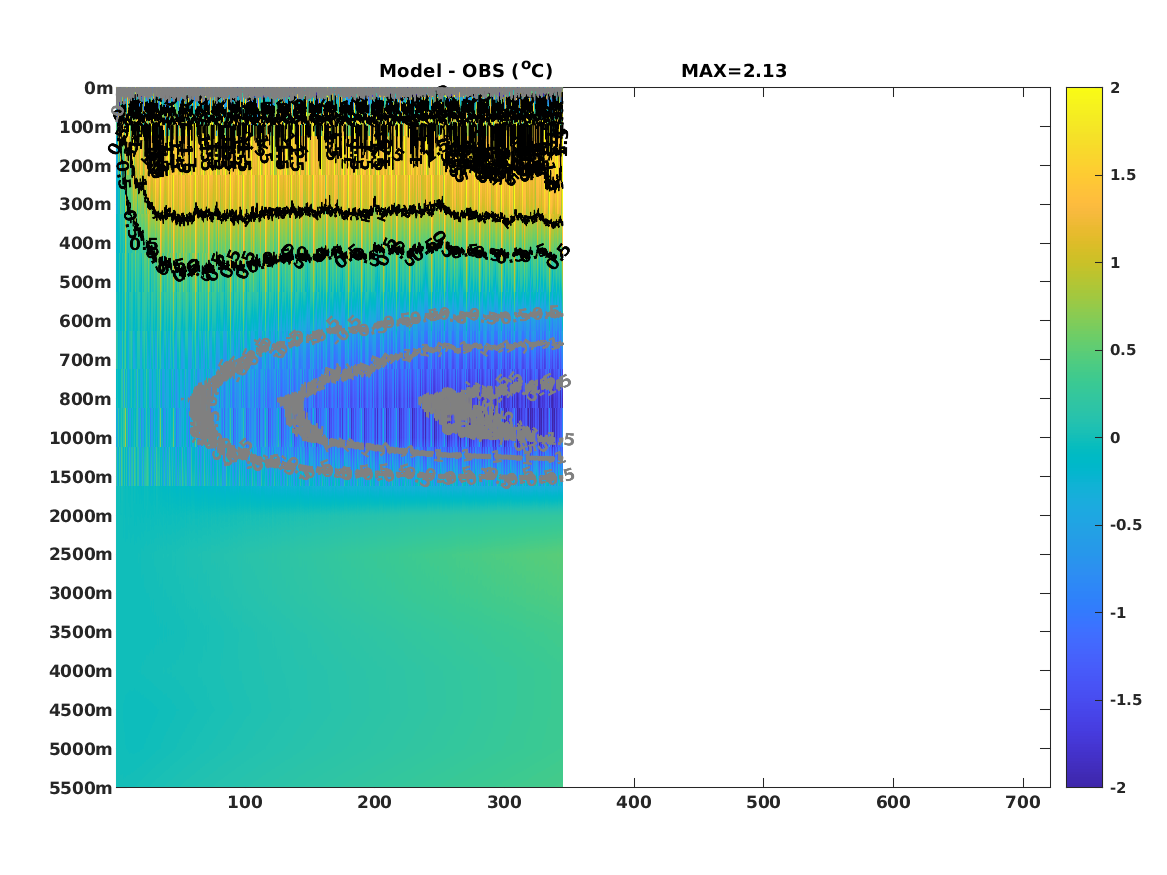This screenshot has width=1167, height=875.
Task: Click the '4500m' depth axis label
Action: tap(81, 710)
